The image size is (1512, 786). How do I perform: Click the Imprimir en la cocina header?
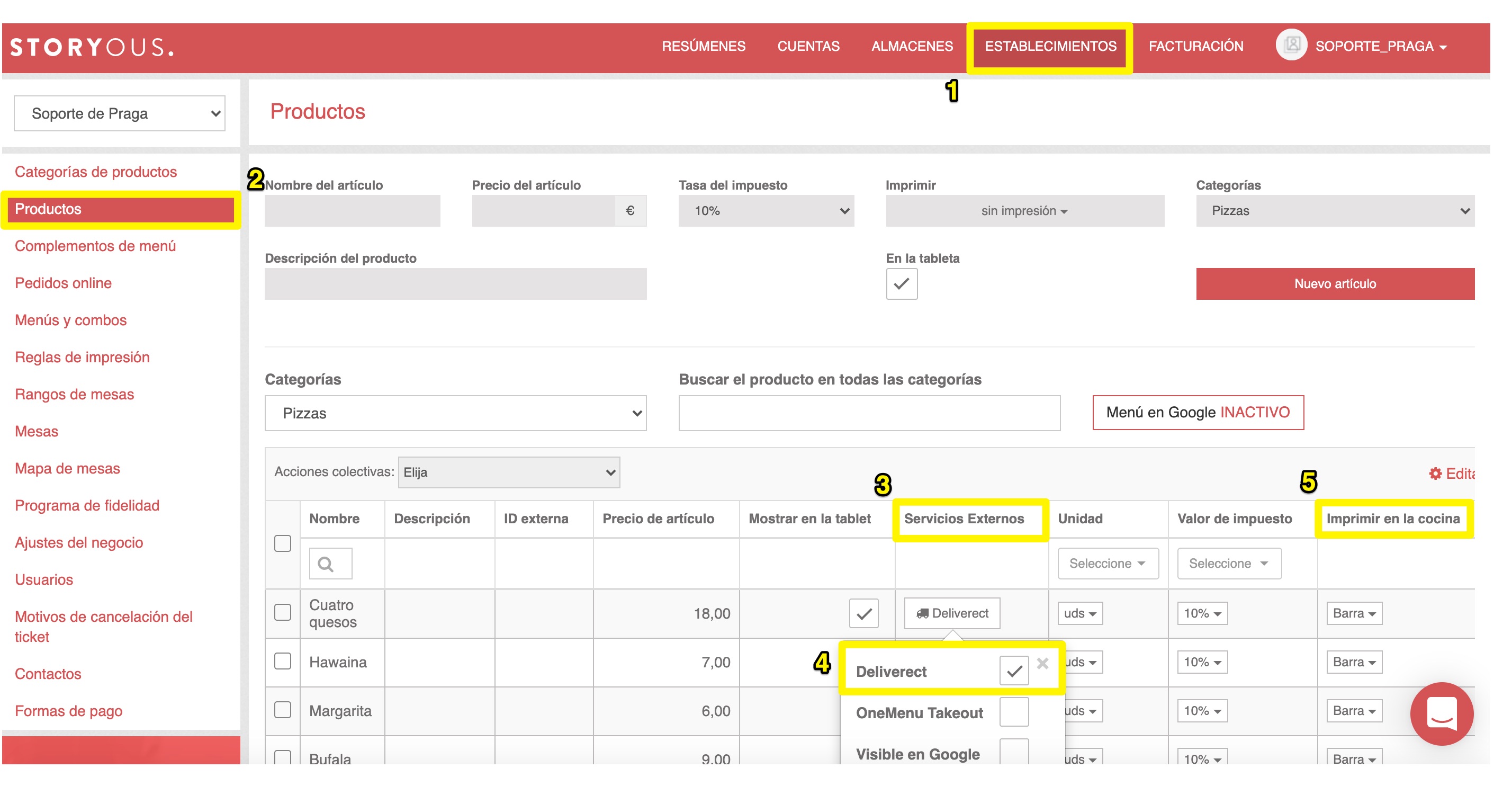coord(1393,519)
